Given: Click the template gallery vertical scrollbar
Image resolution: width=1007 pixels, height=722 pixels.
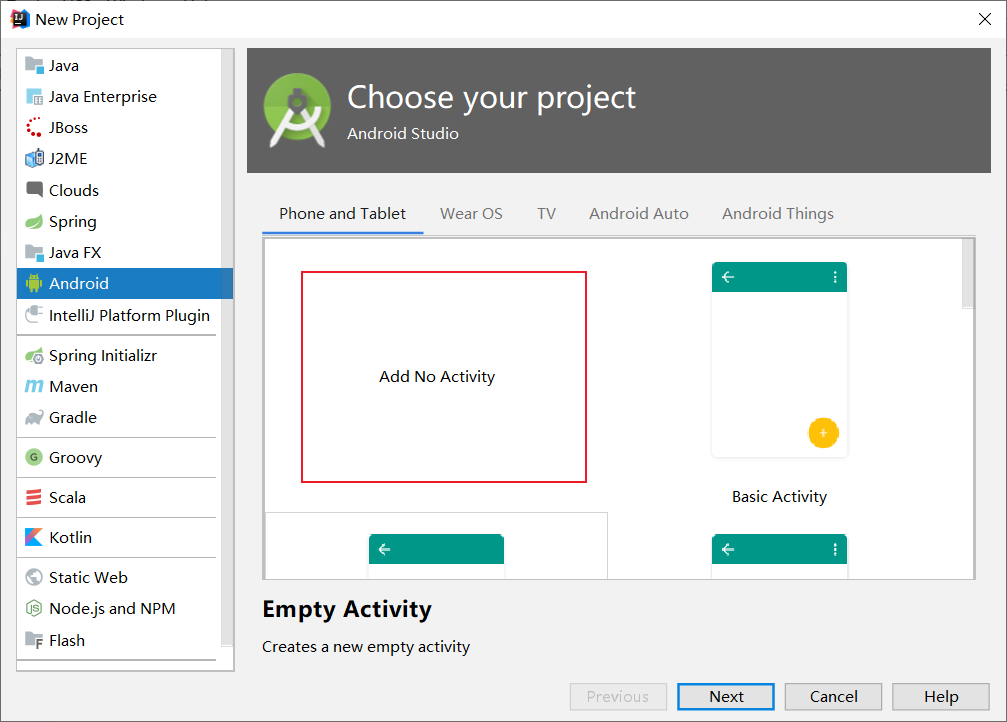Looking at the screenshot, I should 968,274.
